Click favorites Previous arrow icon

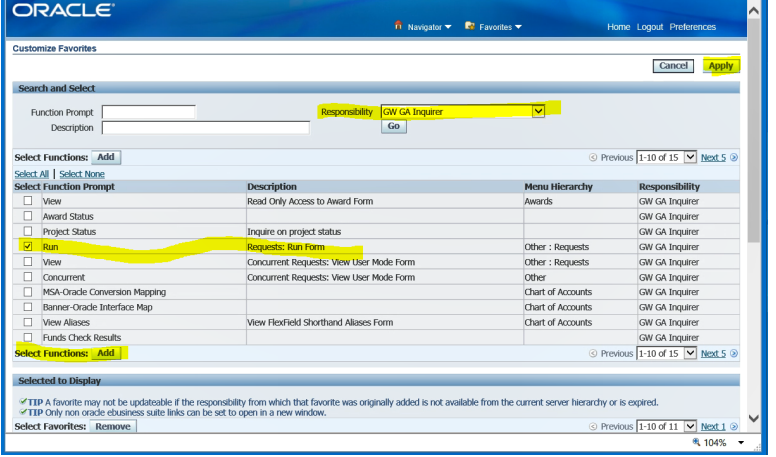593,426
